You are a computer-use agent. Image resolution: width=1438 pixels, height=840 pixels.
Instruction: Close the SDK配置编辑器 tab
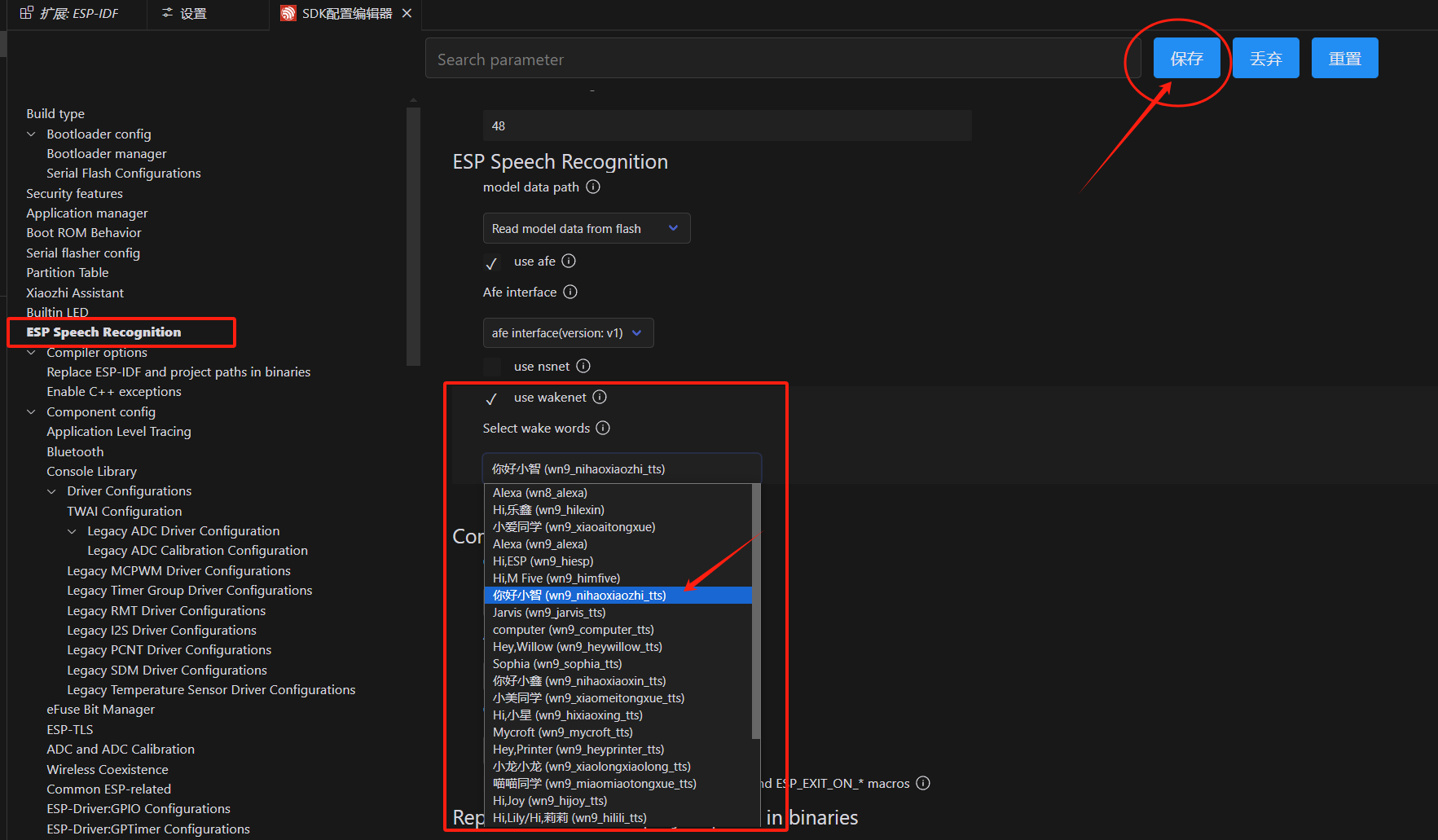(x=407, y=13)
